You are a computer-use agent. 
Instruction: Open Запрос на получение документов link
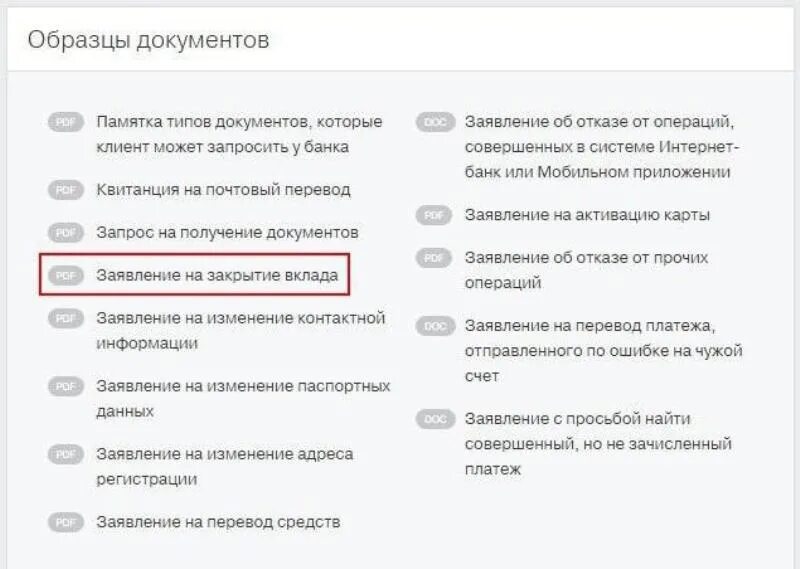coord(227,232)
